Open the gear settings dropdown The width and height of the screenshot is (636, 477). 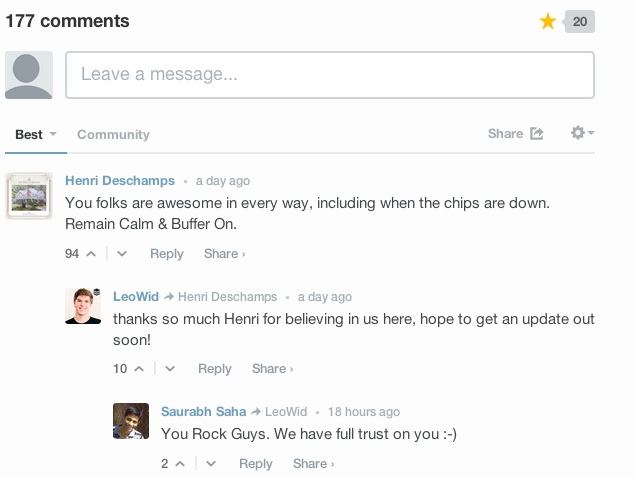pyautogui.click(x=582, y=133)
